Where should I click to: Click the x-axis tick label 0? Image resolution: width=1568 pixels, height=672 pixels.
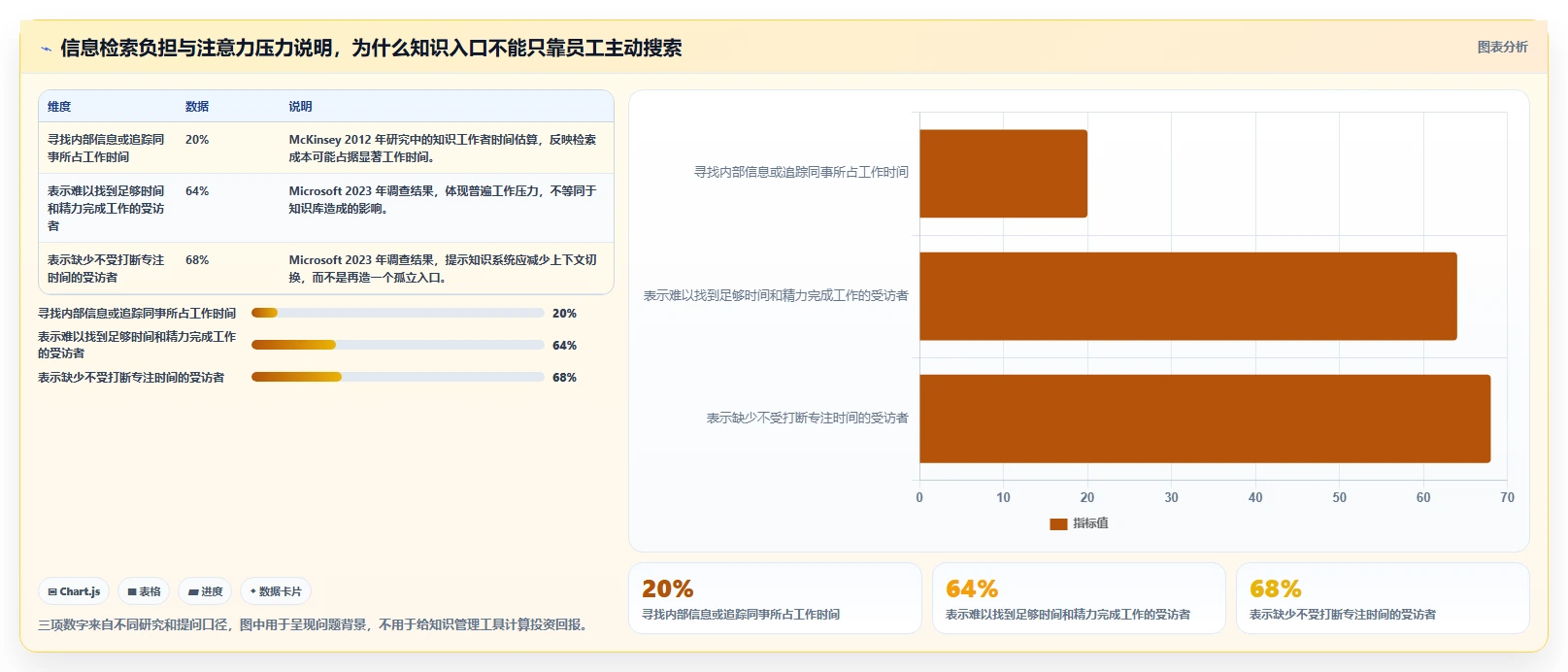(919, 497)
